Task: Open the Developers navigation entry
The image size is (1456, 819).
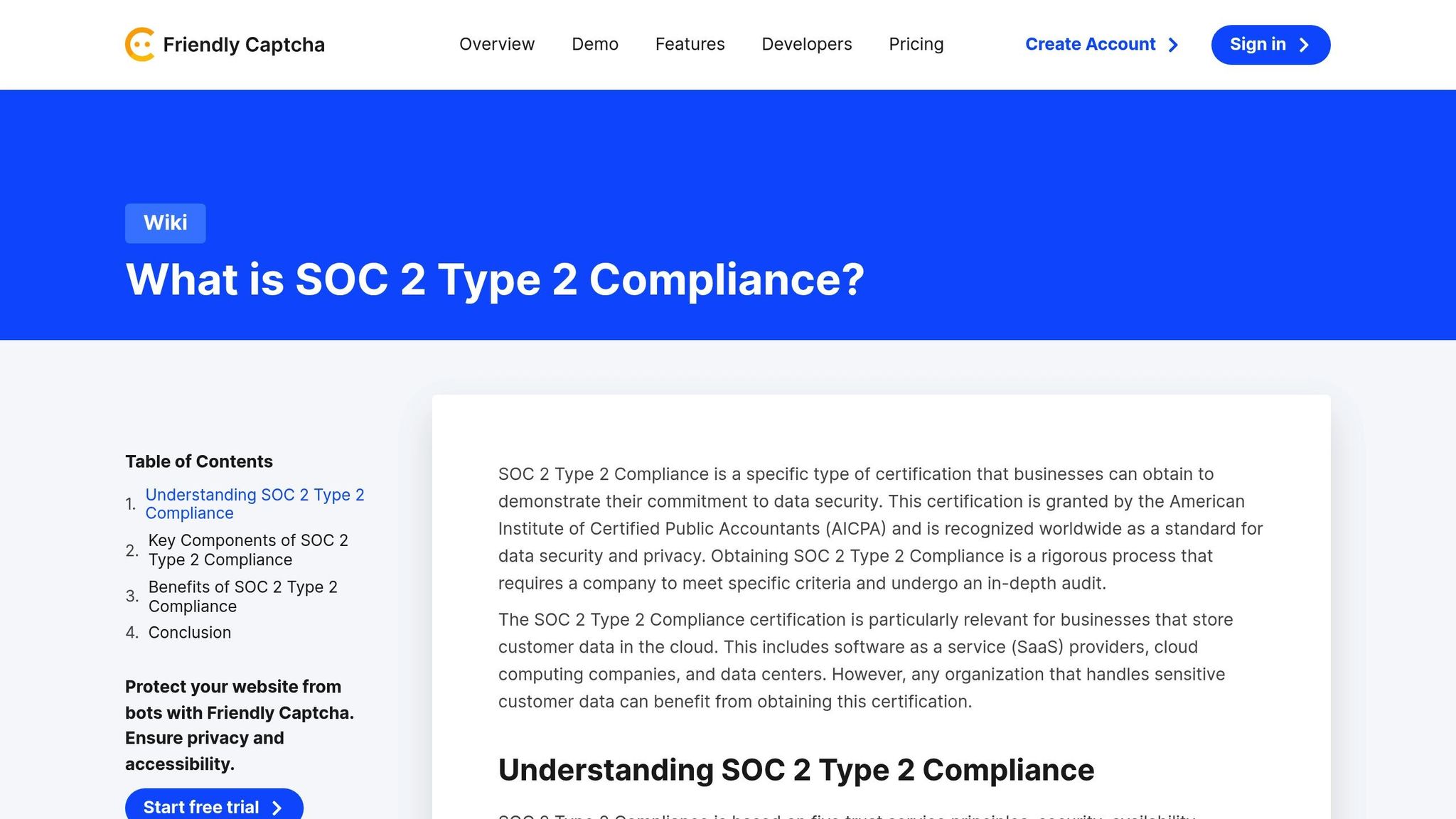Action: (x=807, y=44)
